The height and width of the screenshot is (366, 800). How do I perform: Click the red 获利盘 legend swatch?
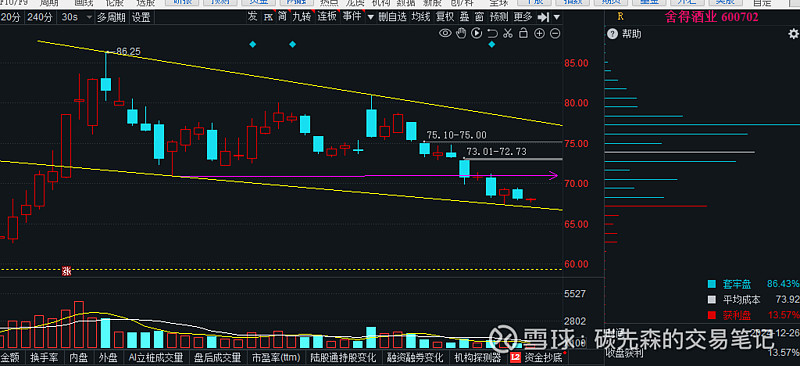[712, 315]
